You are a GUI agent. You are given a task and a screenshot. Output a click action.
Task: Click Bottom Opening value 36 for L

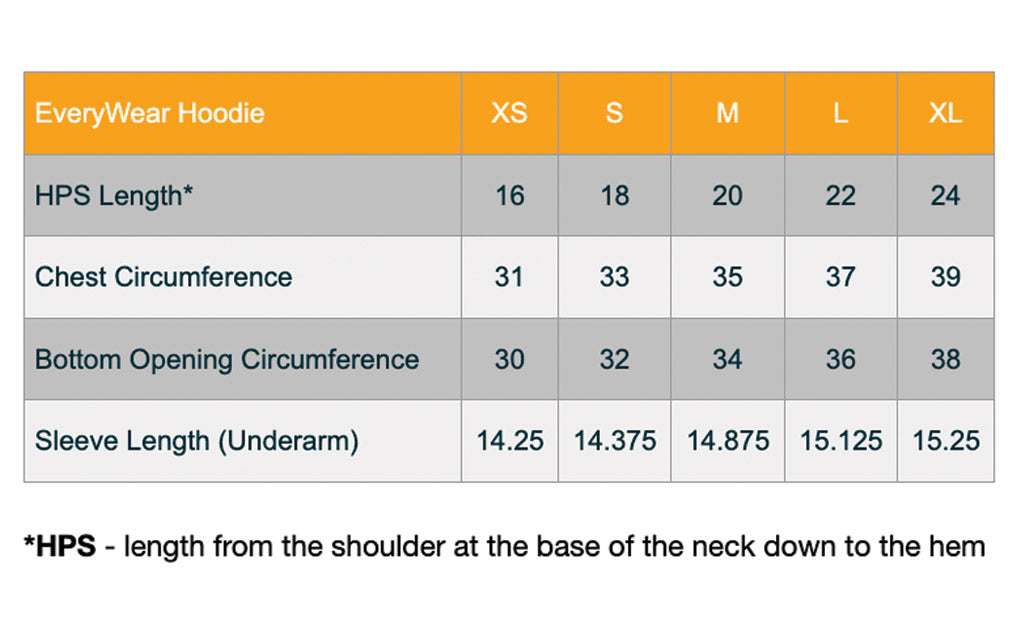click(x=841, y=359)
